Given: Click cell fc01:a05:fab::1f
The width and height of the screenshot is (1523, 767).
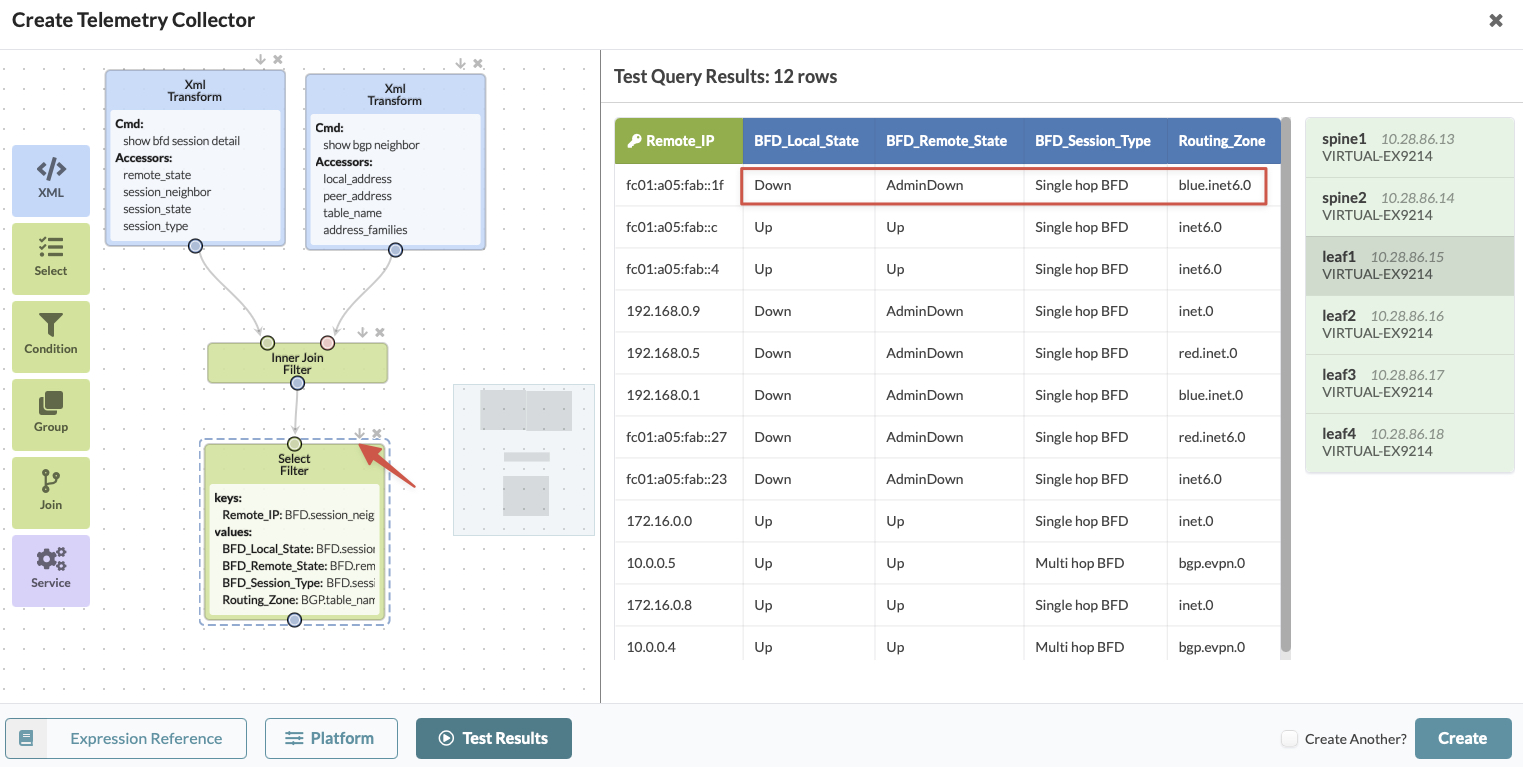Looking at the screenshot, I should coord(679,185).
